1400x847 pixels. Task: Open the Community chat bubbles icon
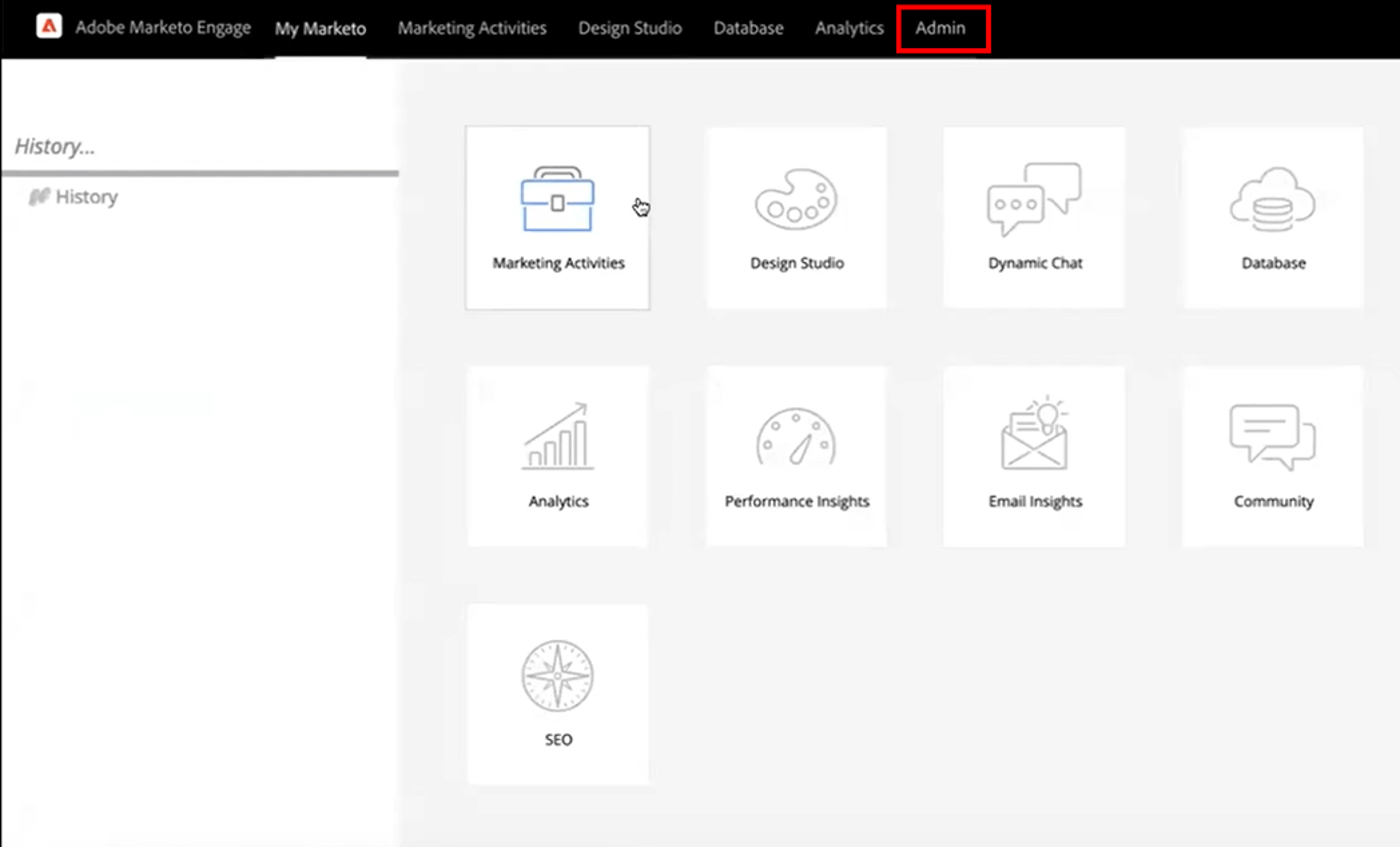[1273, 437]
